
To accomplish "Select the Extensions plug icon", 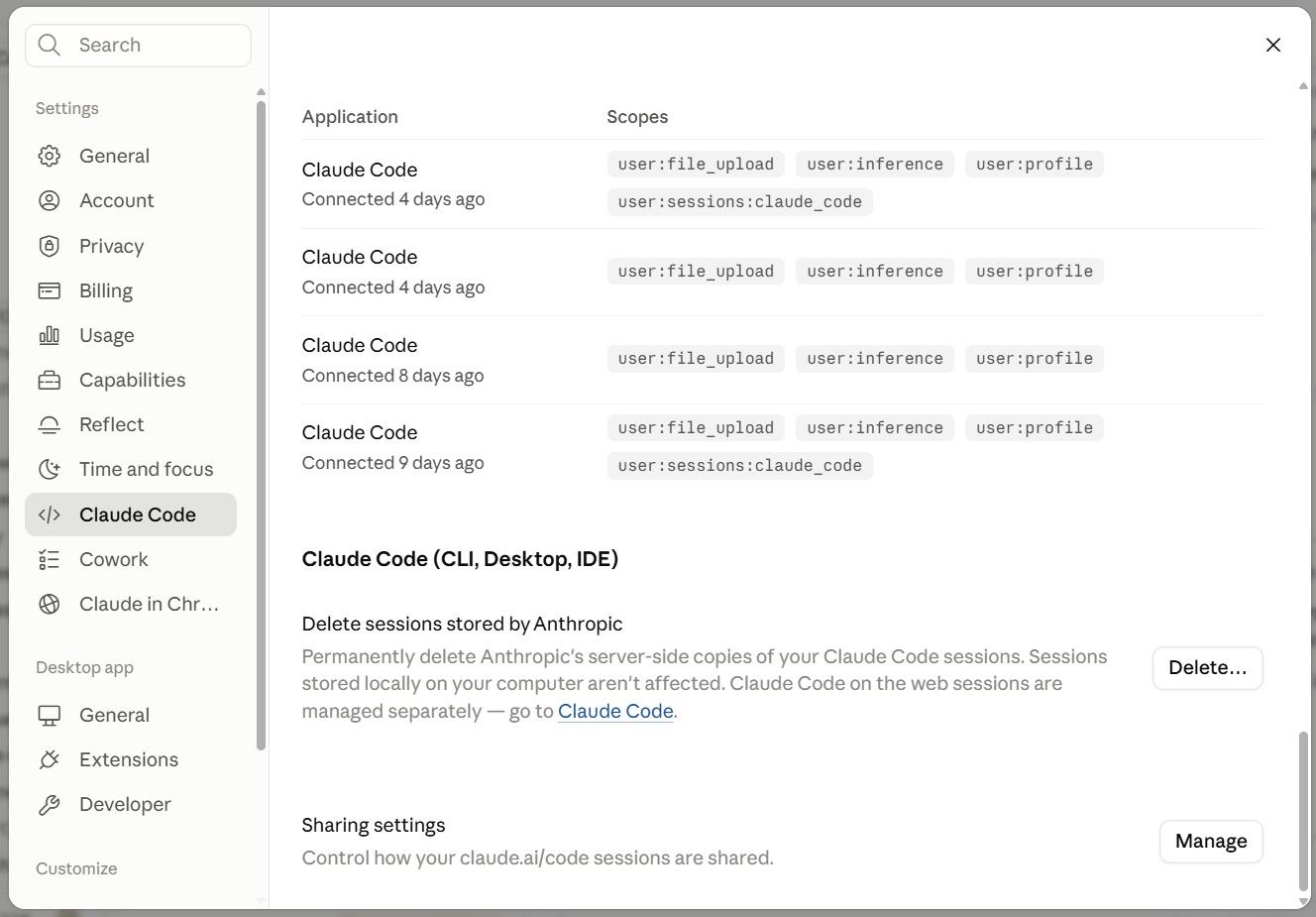I will 49,759.
